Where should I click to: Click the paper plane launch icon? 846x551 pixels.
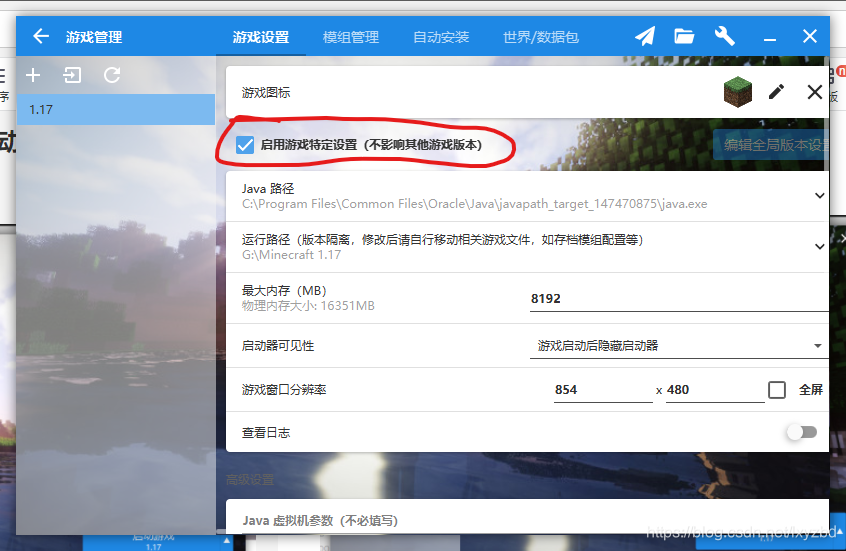645,36
